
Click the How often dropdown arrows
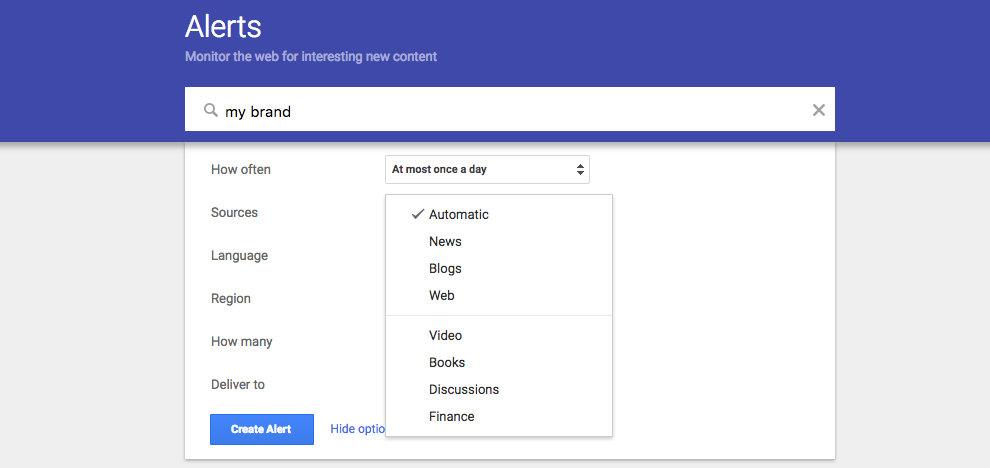pos(580,169)
